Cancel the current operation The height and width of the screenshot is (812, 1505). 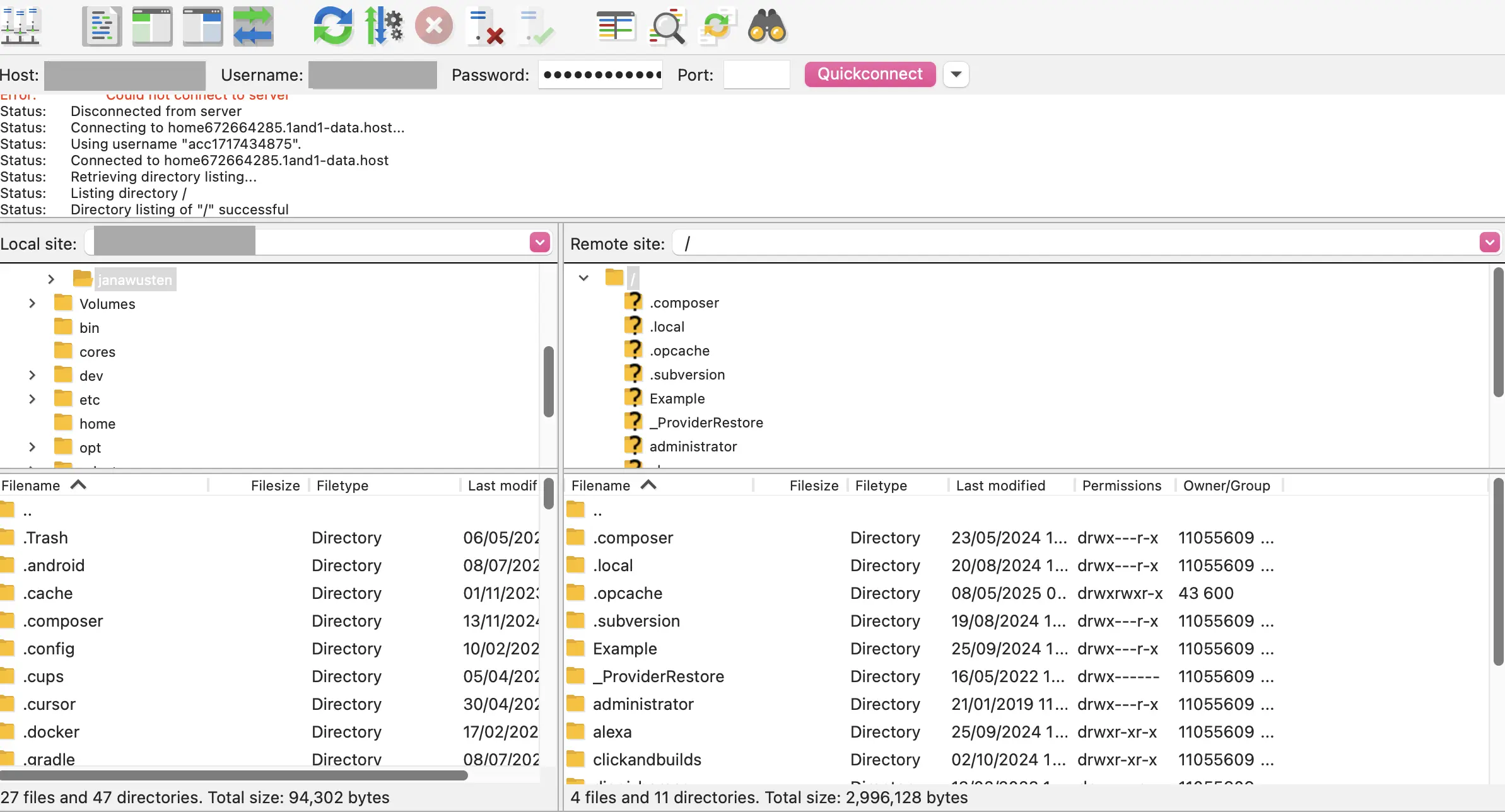pos(433,26)
